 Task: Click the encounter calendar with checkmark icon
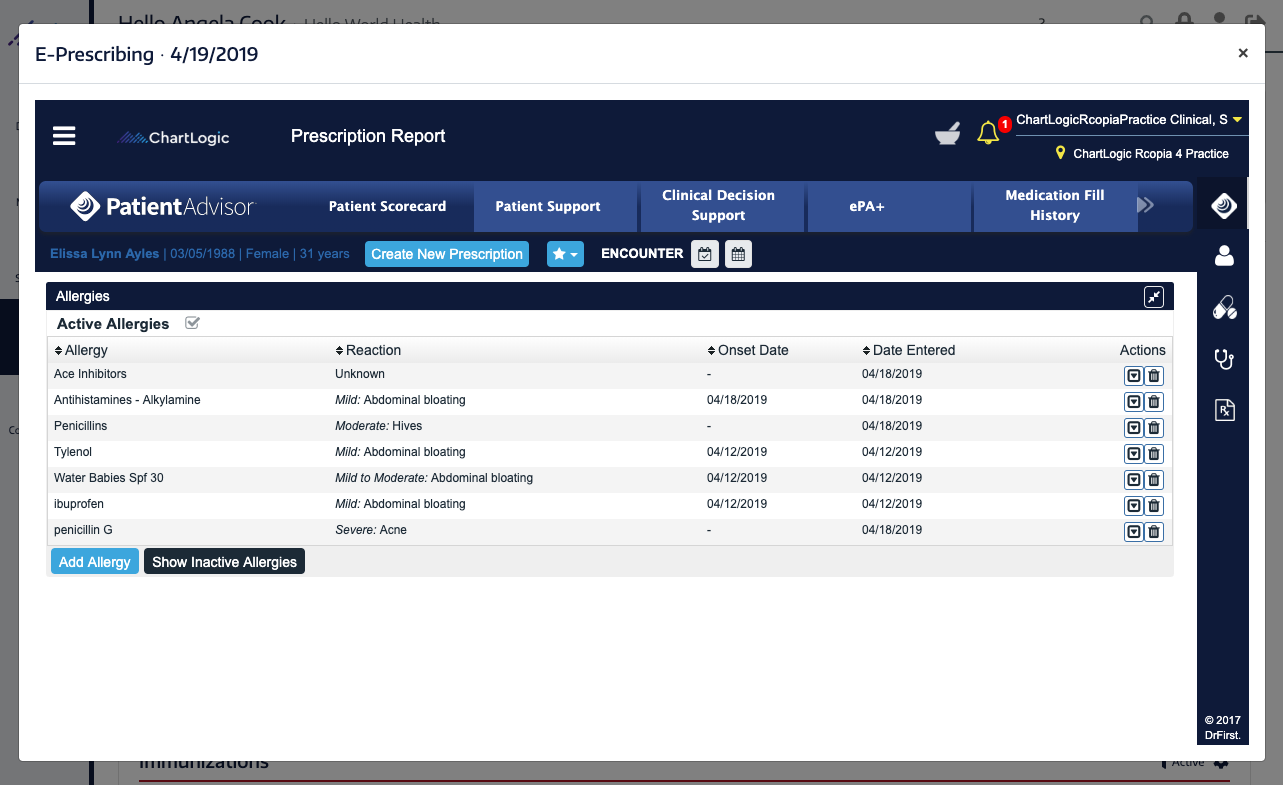click(705, 254)
